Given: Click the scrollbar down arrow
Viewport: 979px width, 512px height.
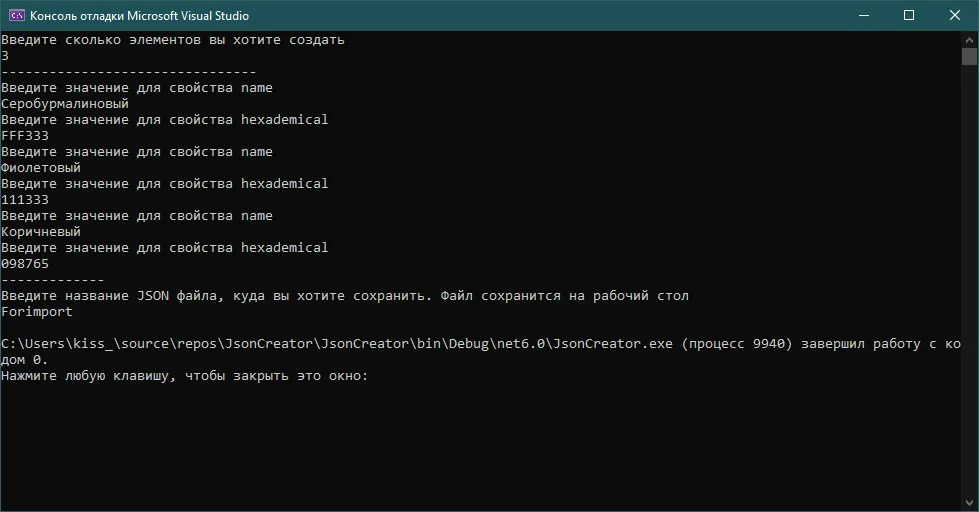Looking at the screenshot, I should 970,503.
